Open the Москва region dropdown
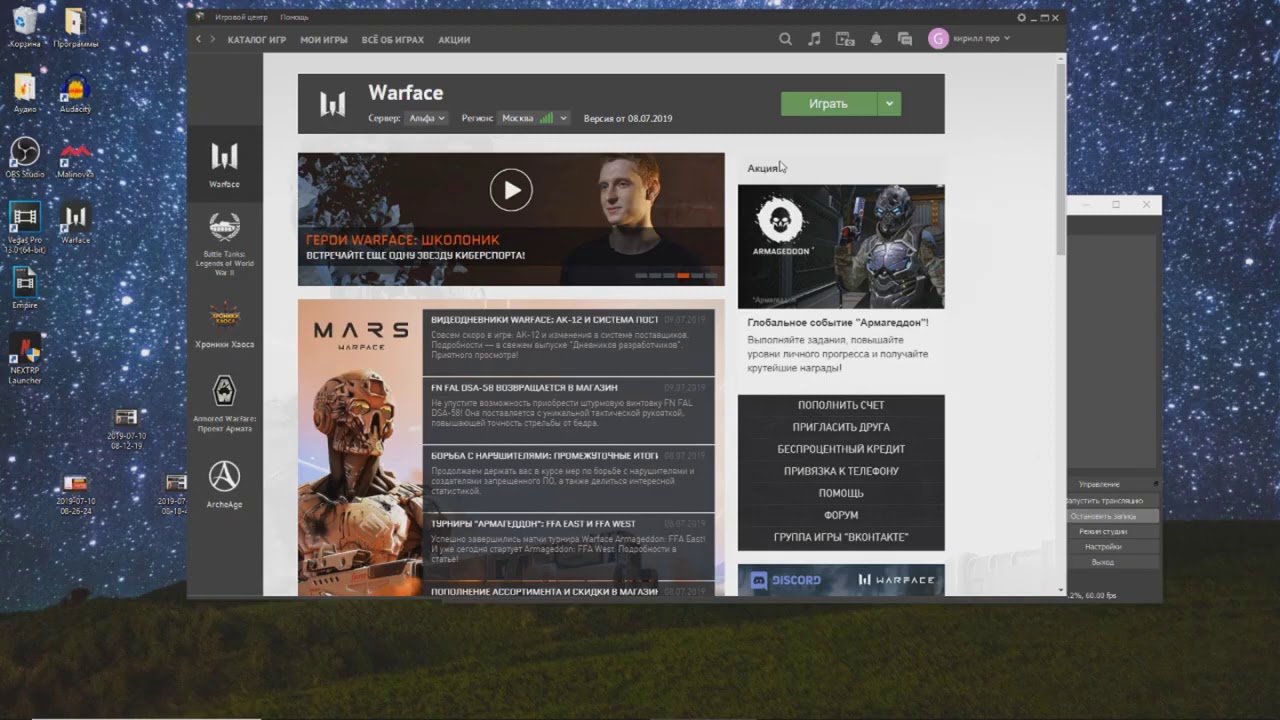Screen dimensions: 1280x720 coord(534,118)
